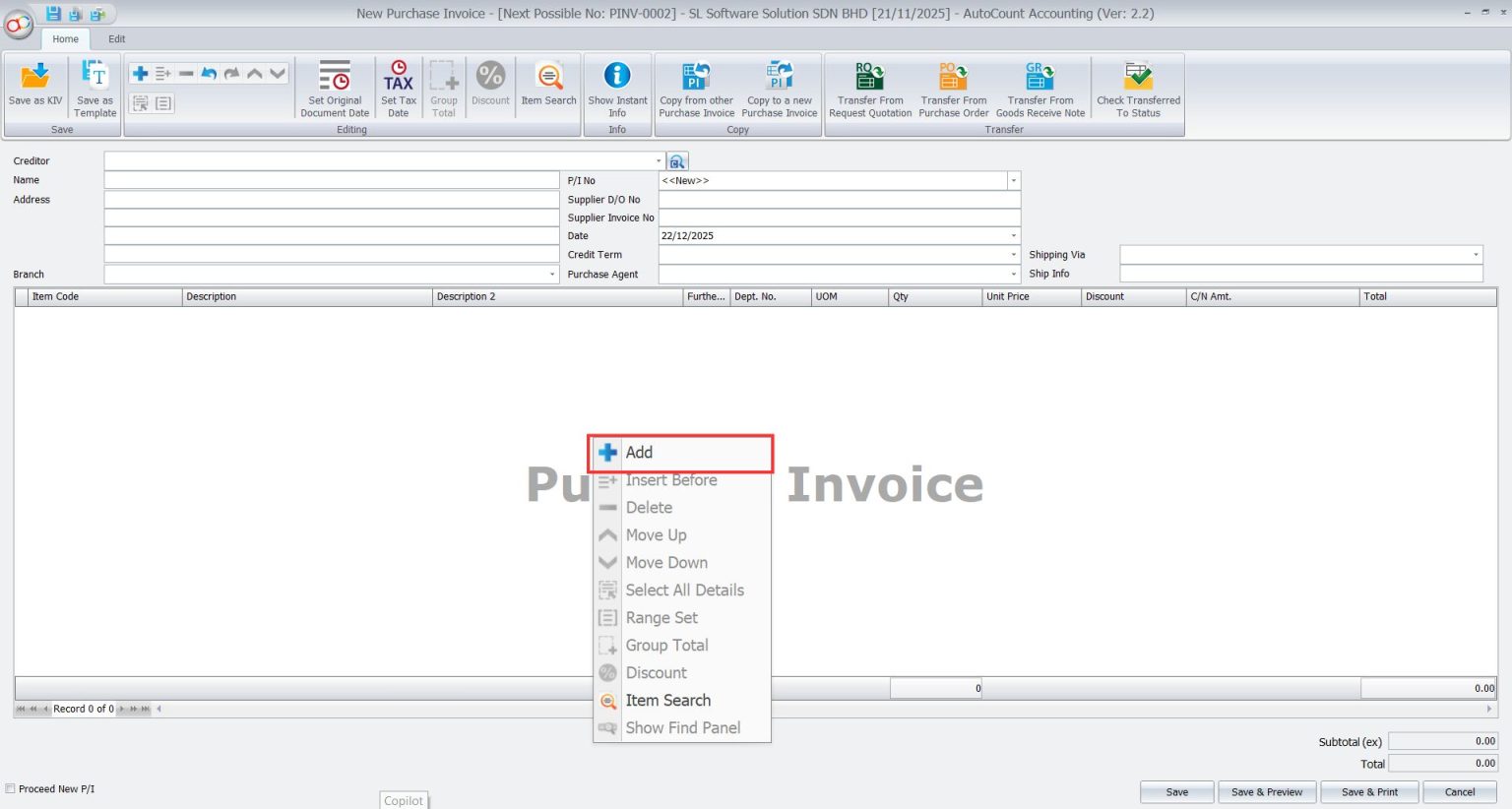Click Transfer From Goods Receive Note

[1039, 87]
